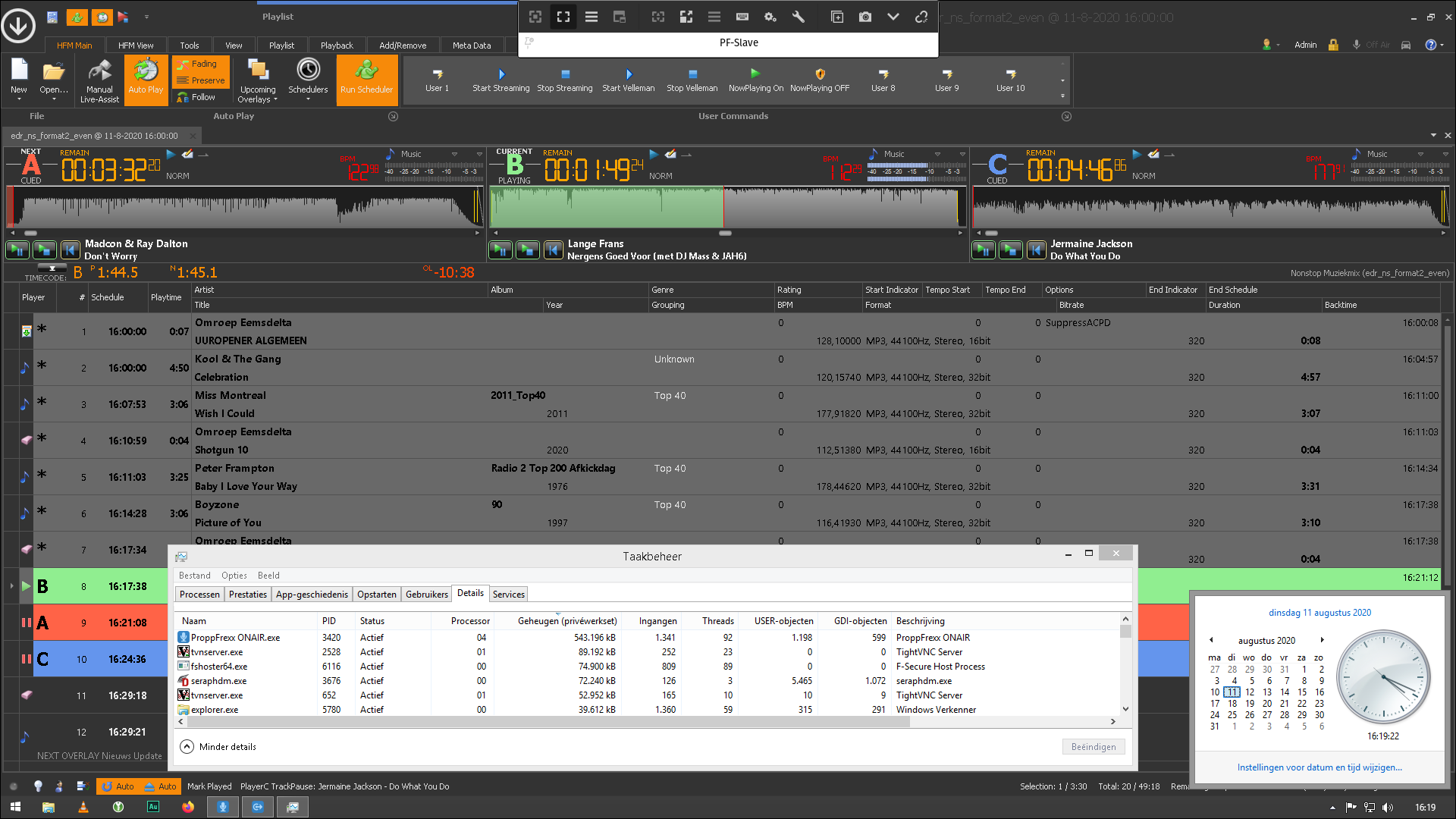
Task: Open Instellingen voor datum en tijd link
Action: 1319,767
